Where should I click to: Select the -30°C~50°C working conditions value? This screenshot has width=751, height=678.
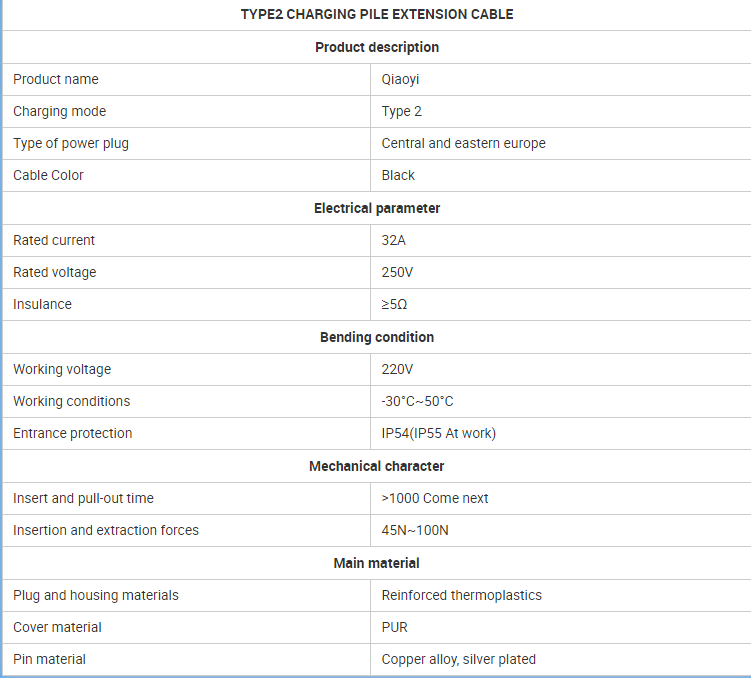click(x=417, y=401)
